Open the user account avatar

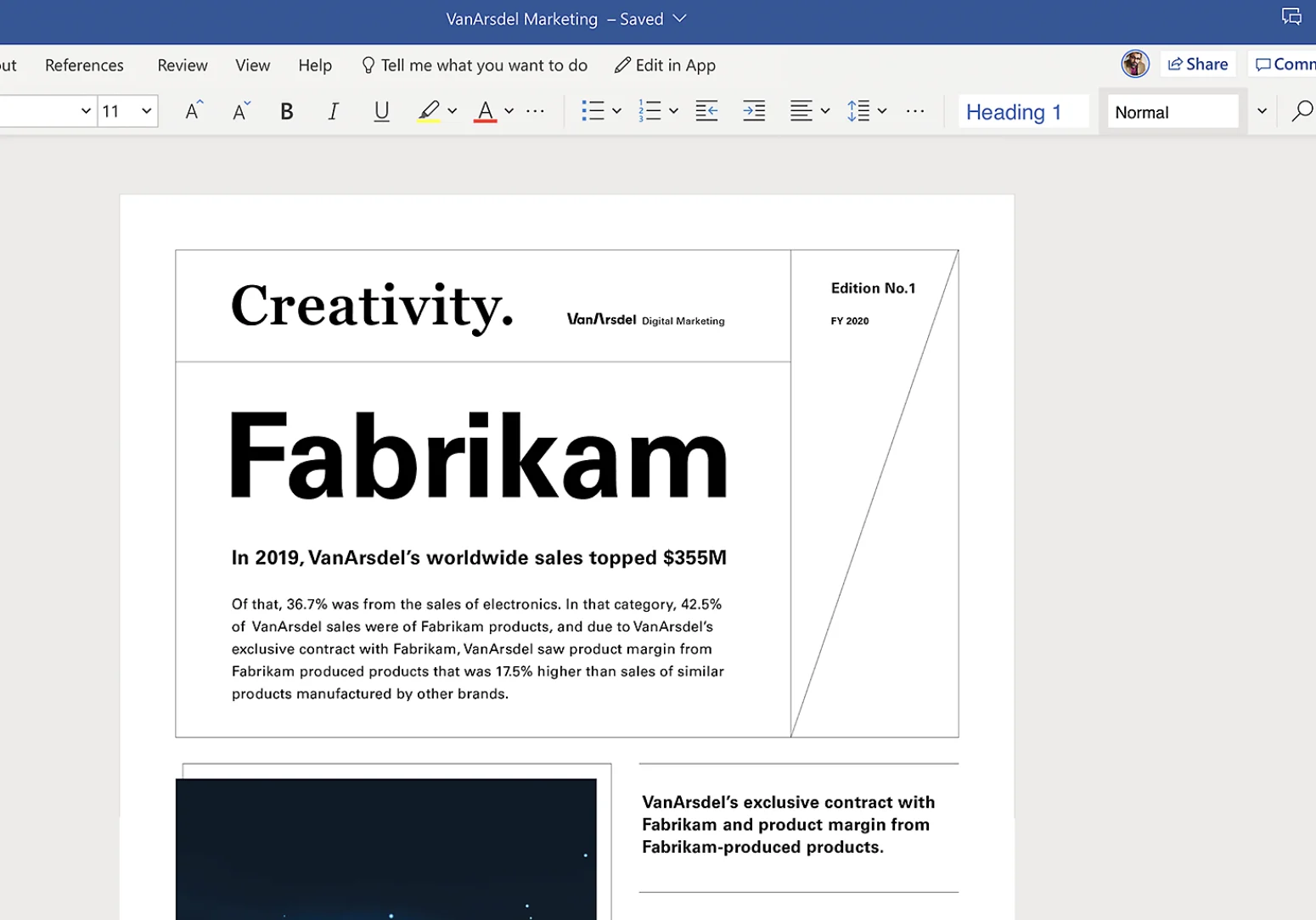(1135, 64)
